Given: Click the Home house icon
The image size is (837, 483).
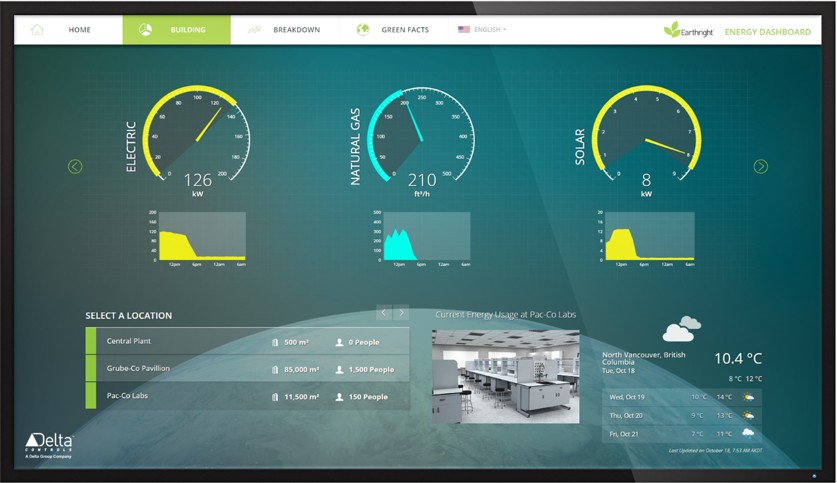Looking at the screenshot, I should pyautogui.click(x=38, y=30).
